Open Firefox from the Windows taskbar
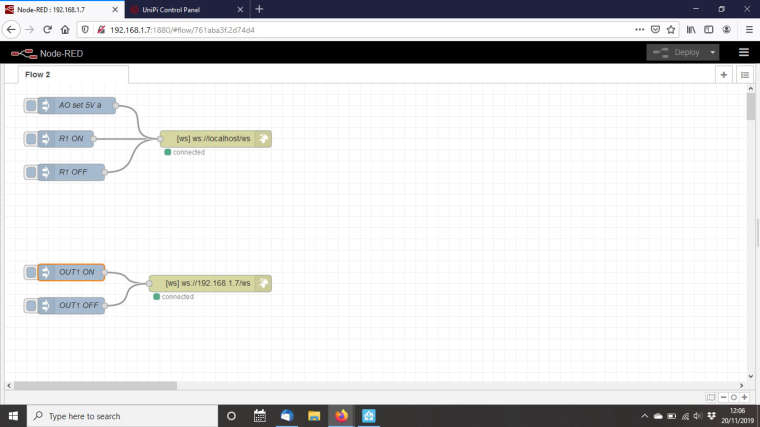Viewport: 760px width, 427px height. tap(341, 416)
